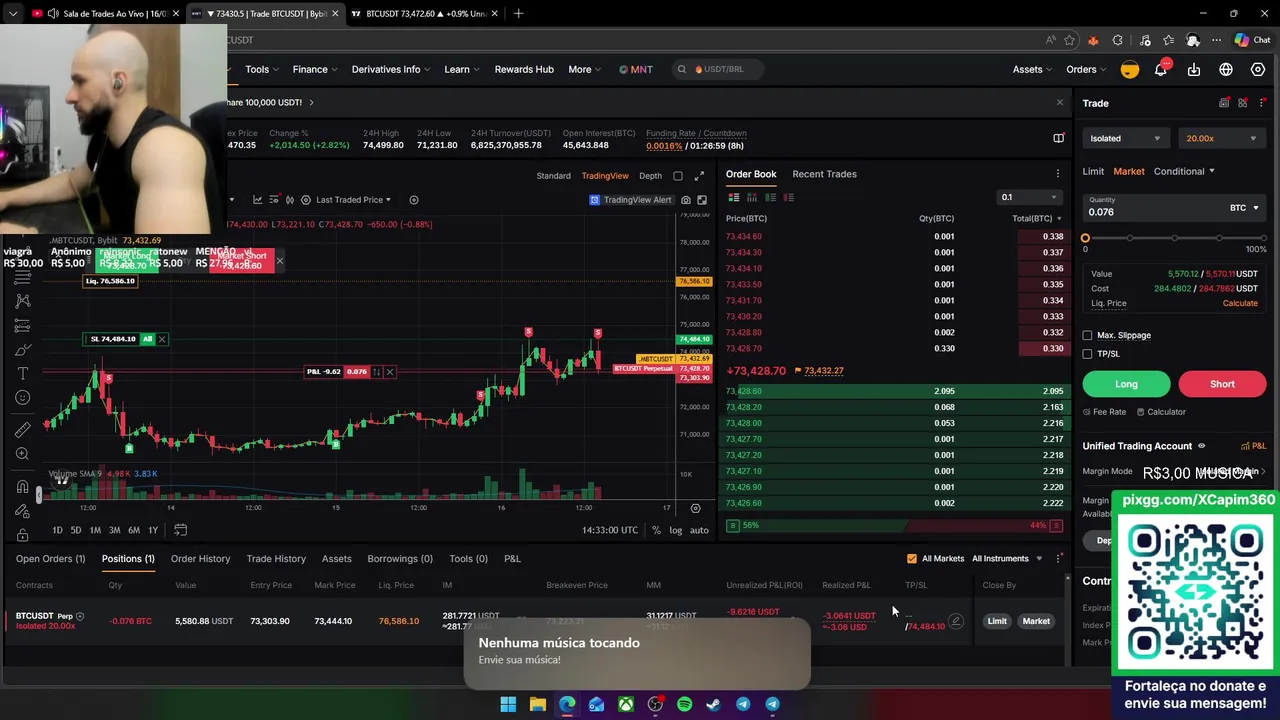Open the Finance menu

[315, 69]
